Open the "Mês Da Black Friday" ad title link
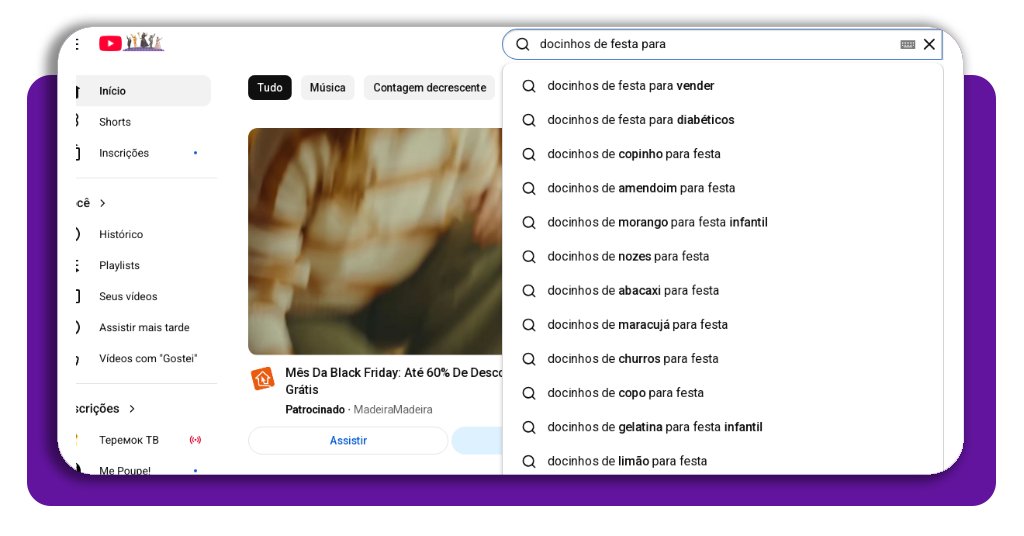 coord(392,372)
